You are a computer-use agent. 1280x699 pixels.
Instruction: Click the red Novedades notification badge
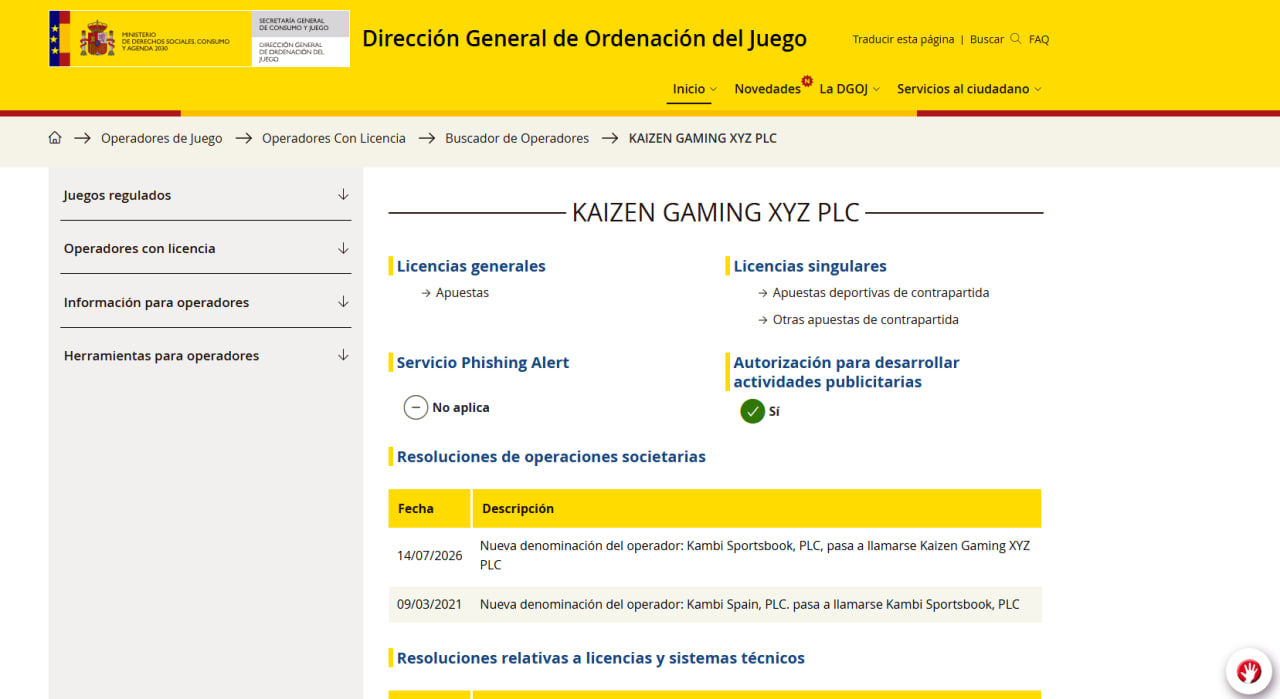coord(807,81)
